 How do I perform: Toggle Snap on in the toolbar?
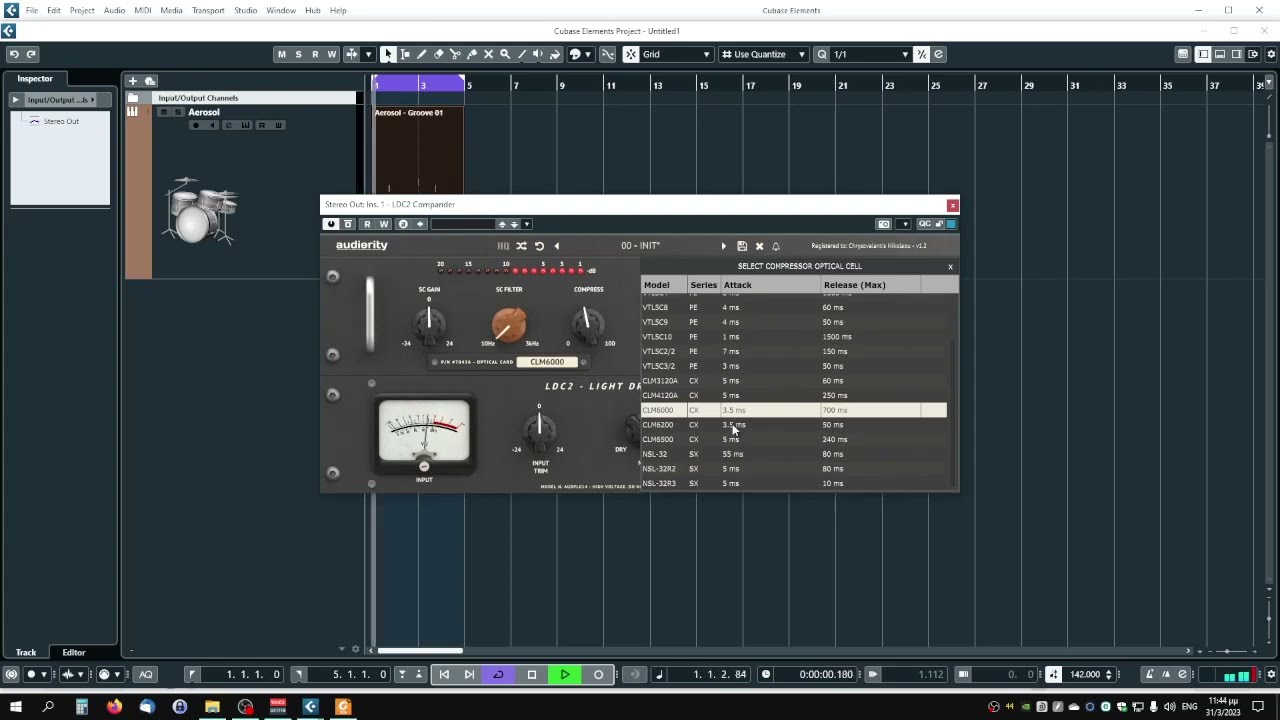631,54
